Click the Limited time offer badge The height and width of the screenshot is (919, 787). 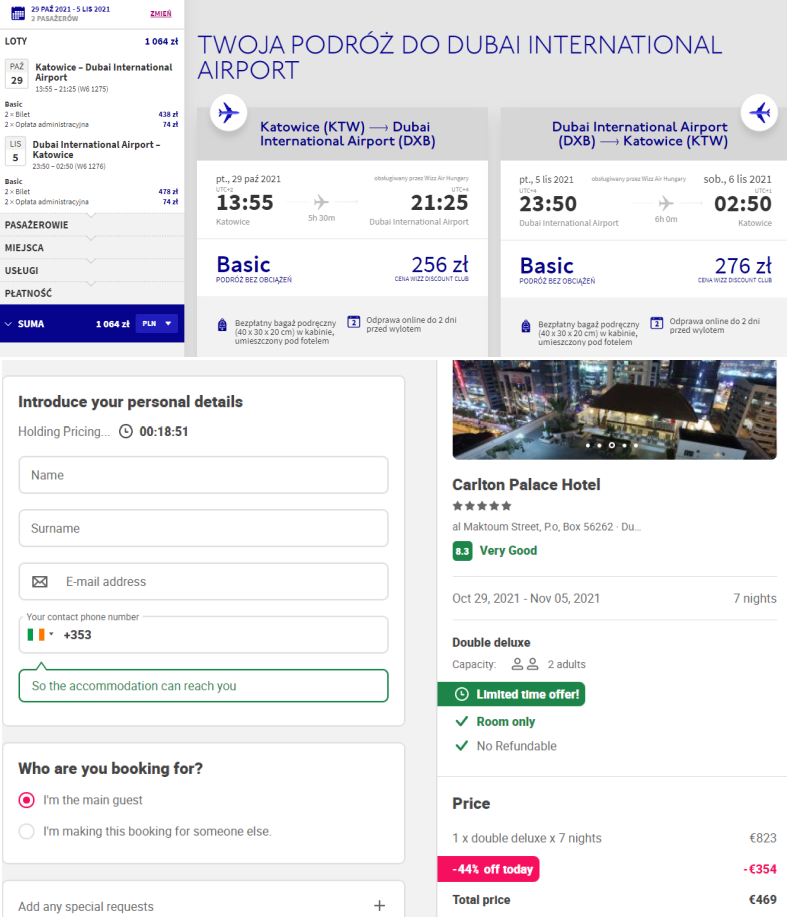(511, 694)
